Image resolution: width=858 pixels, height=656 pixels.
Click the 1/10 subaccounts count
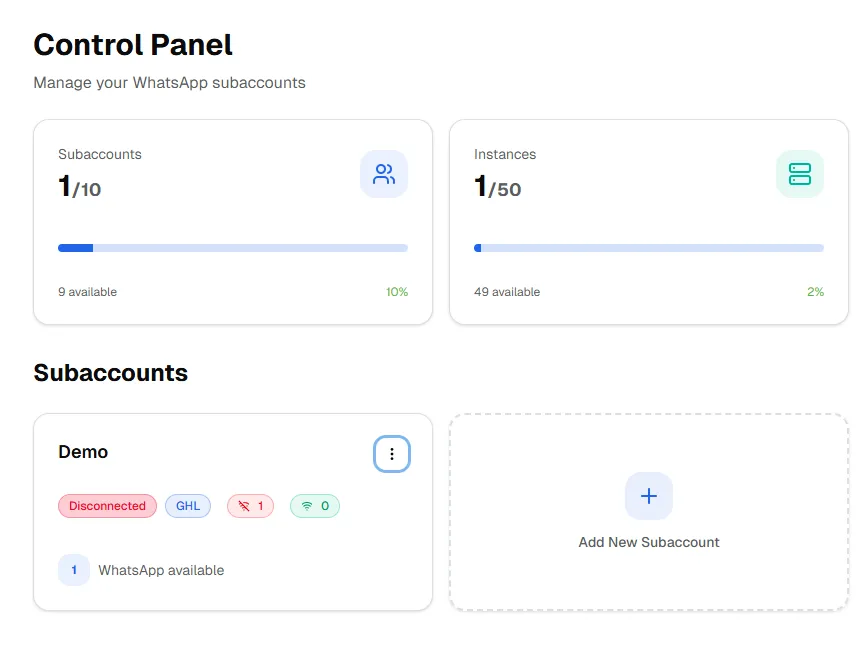80,187
